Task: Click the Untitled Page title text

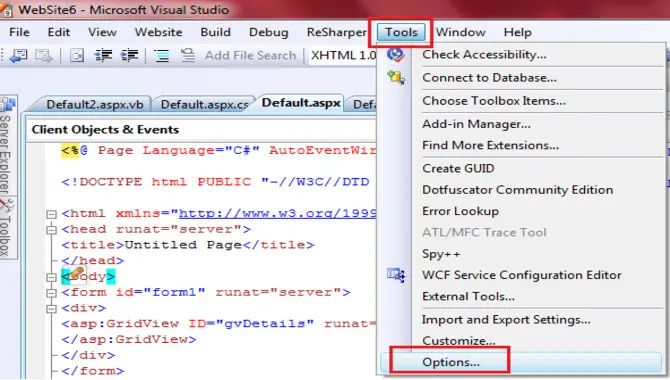Action: [x=183, y=245]
